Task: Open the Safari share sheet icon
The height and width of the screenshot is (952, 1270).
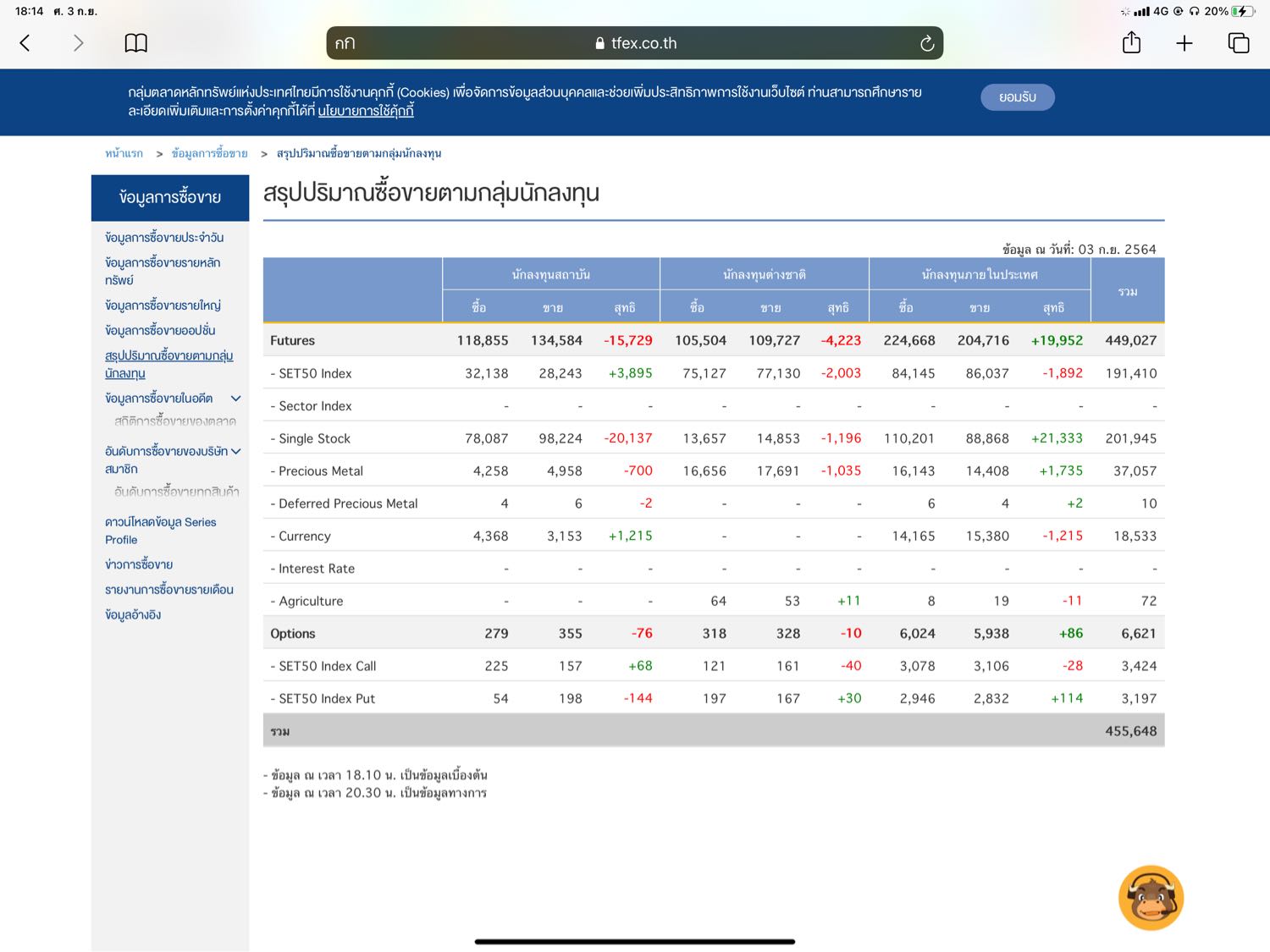Action: (x=1131, y=42)
